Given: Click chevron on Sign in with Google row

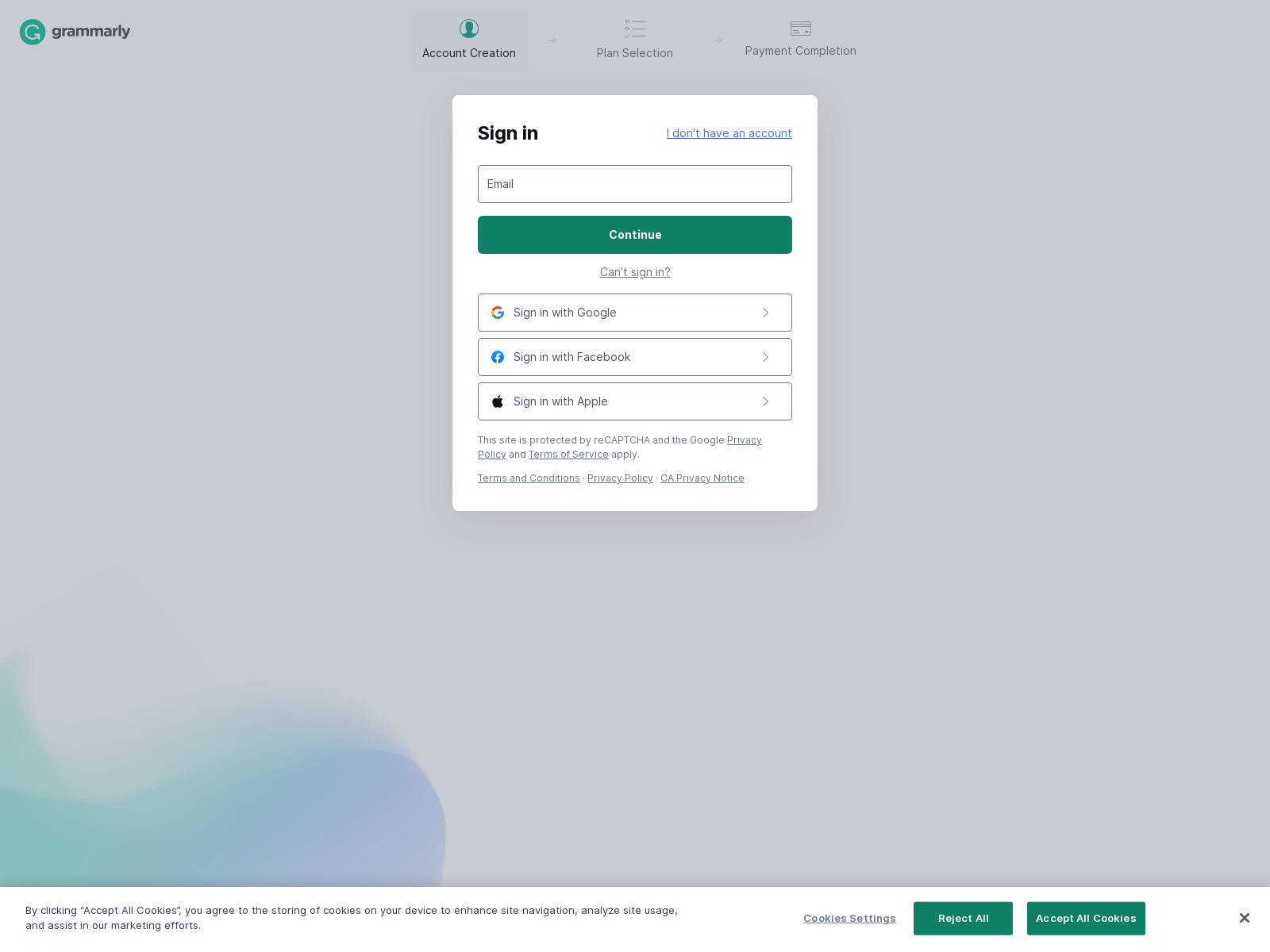Looking at the screenshot, I should pos(765,313).
